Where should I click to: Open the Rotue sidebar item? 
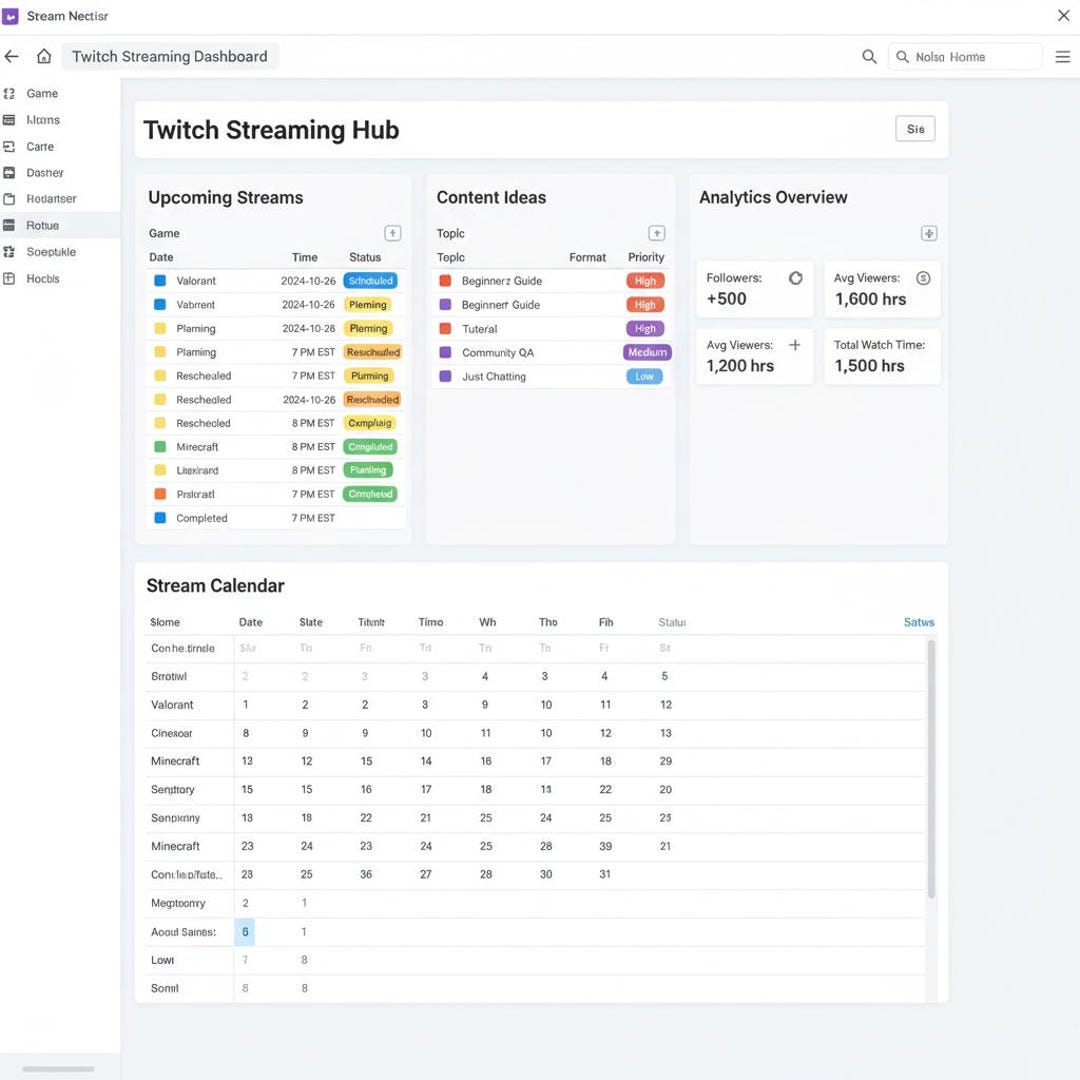coord(60,225)
